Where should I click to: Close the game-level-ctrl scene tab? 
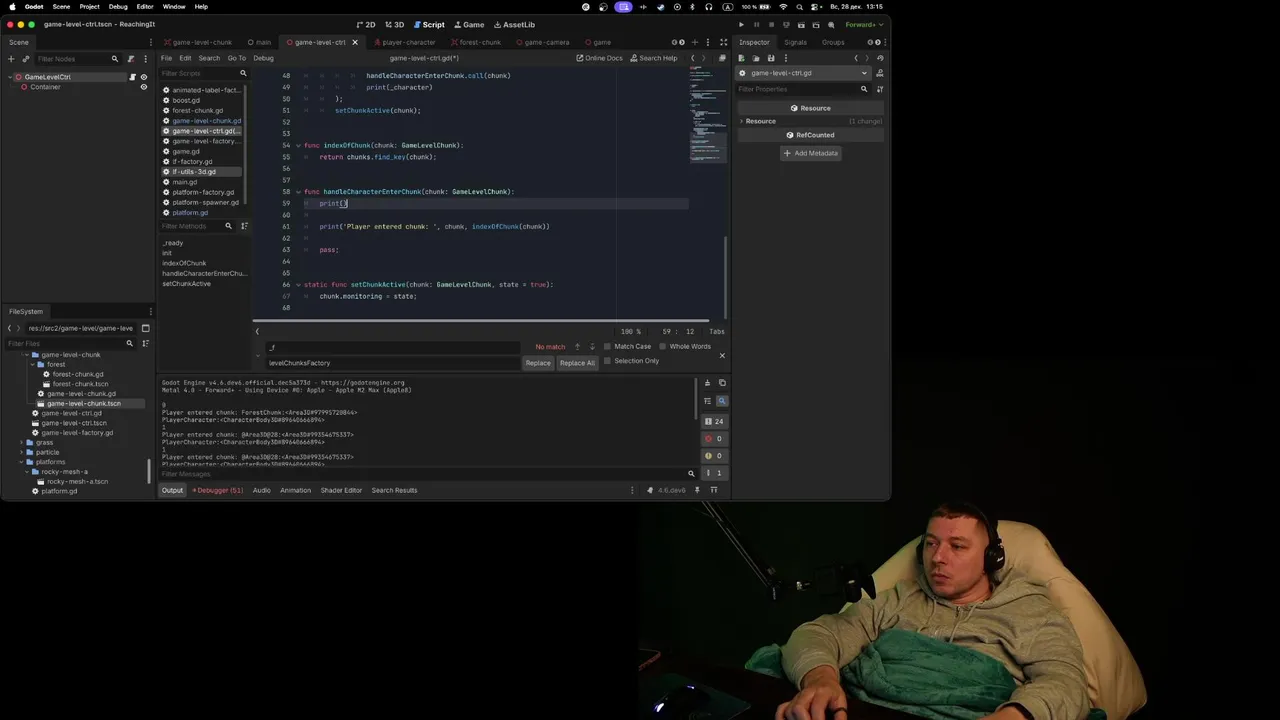pos(354,42)
